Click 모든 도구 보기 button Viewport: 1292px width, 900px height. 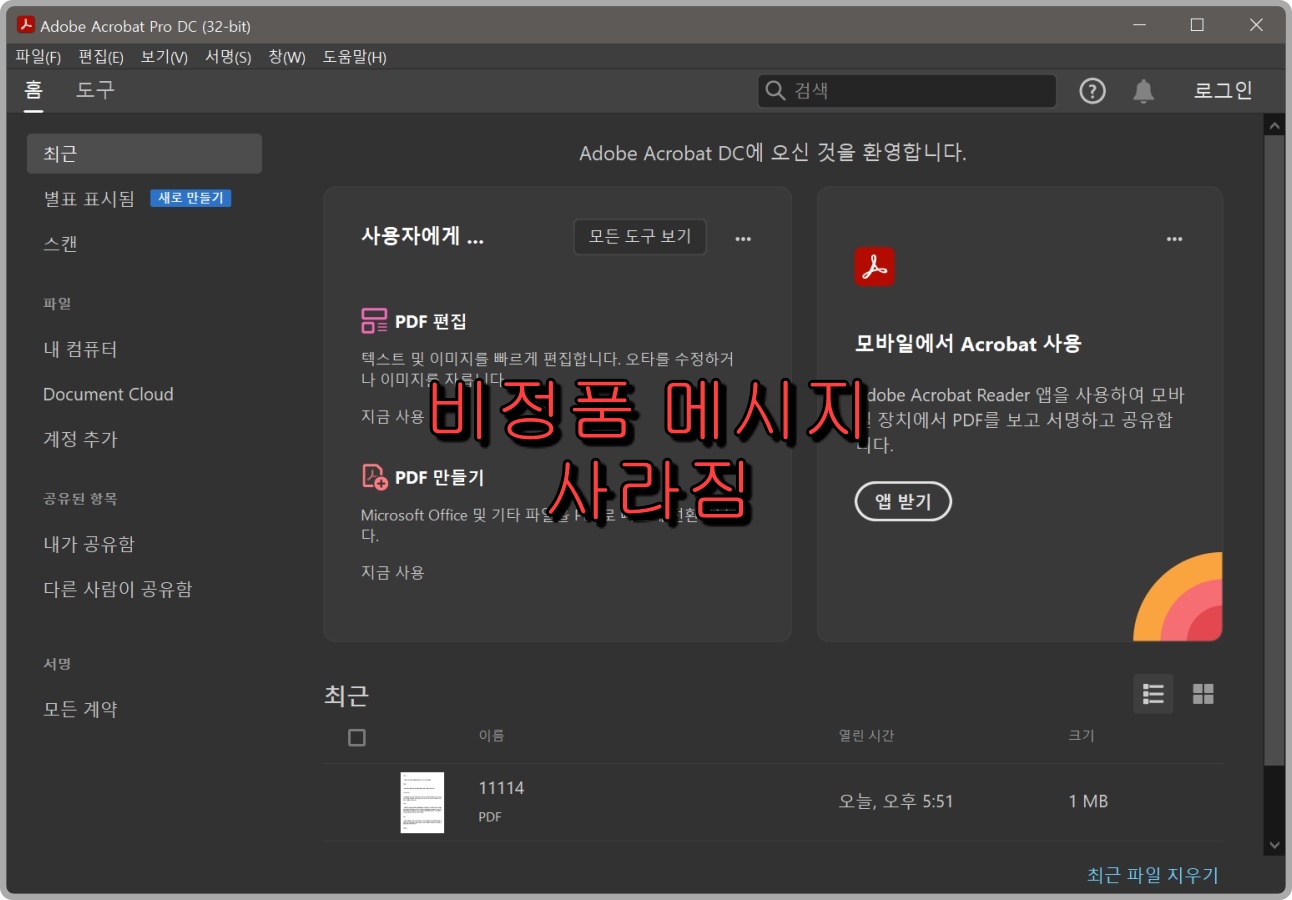pyautogui.click(x=640, y=237)
